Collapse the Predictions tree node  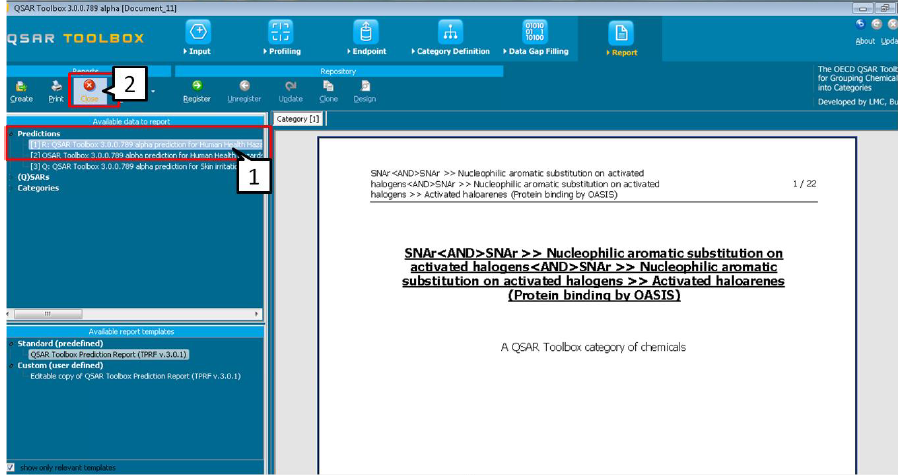click(x=11, y=134)
